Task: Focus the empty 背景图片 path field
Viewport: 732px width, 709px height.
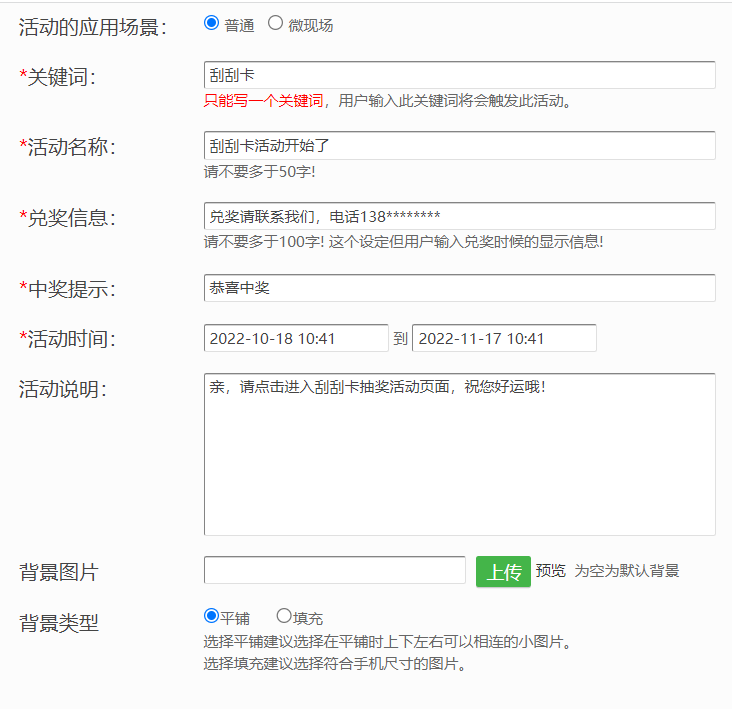Action: (x=334, y=571)
